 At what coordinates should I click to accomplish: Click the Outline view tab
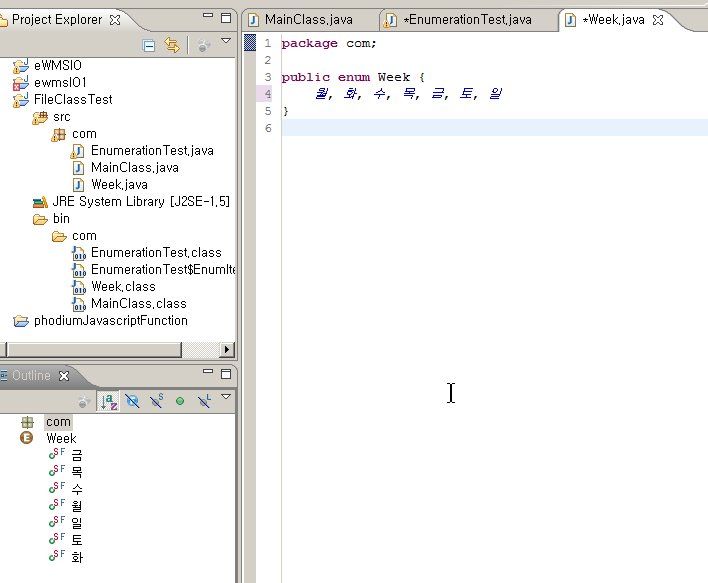pyautogui.click(x=31, y=376)
